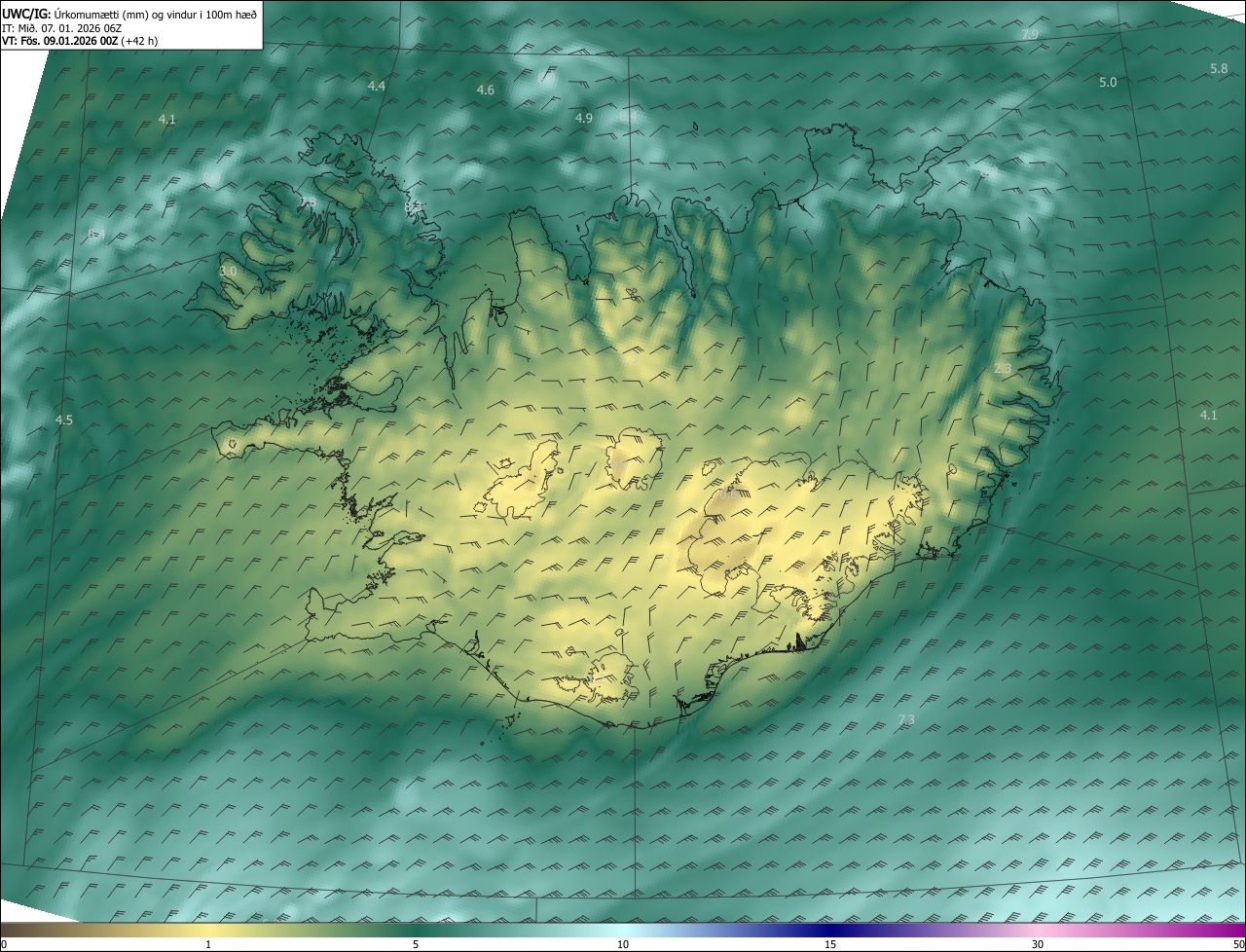
Task: Click the colour scale tick labelled 30
Action: 1038,944
